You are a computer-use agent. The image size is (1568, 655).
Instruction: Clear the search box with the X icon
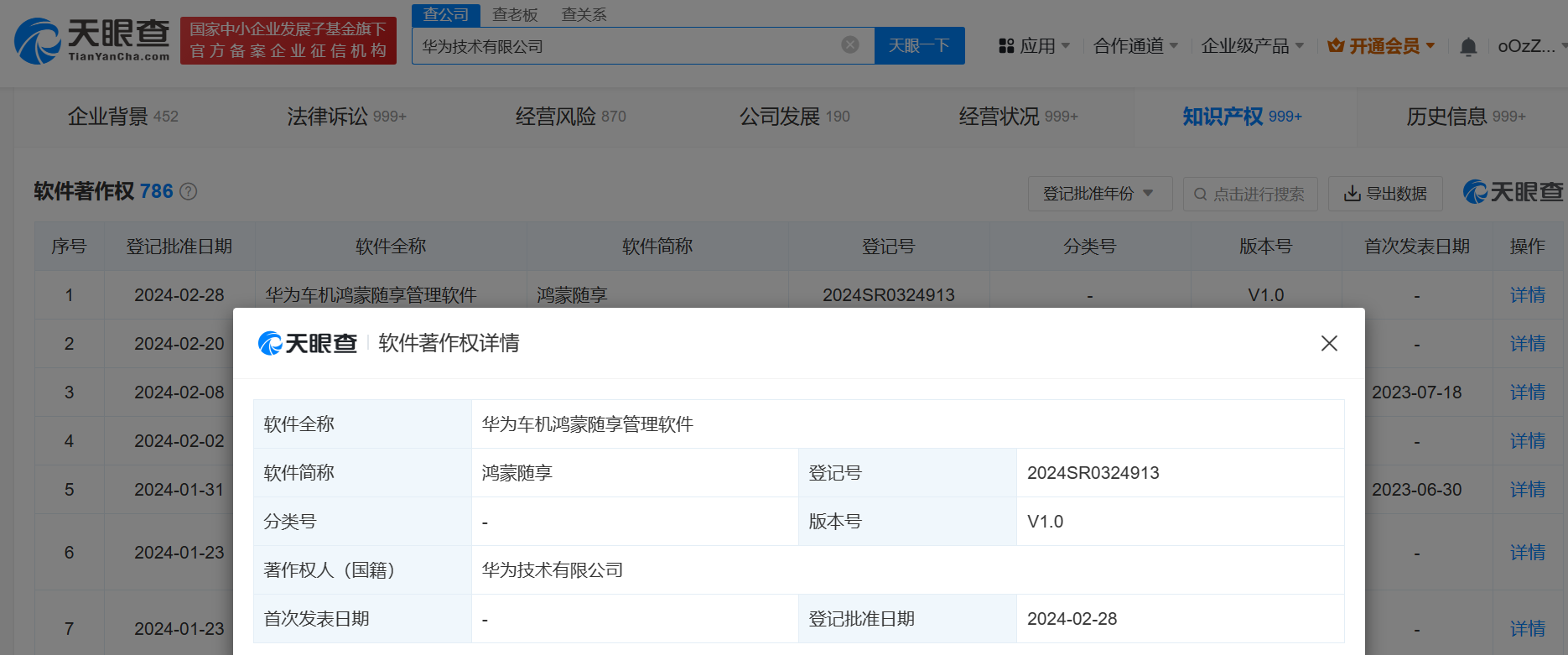850,44
